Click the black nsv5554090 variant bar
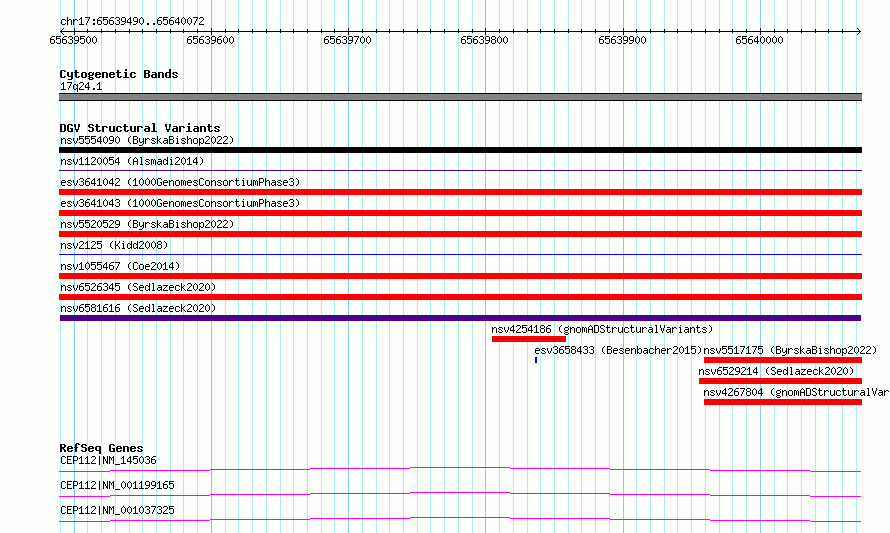 [x=460, y=150]
